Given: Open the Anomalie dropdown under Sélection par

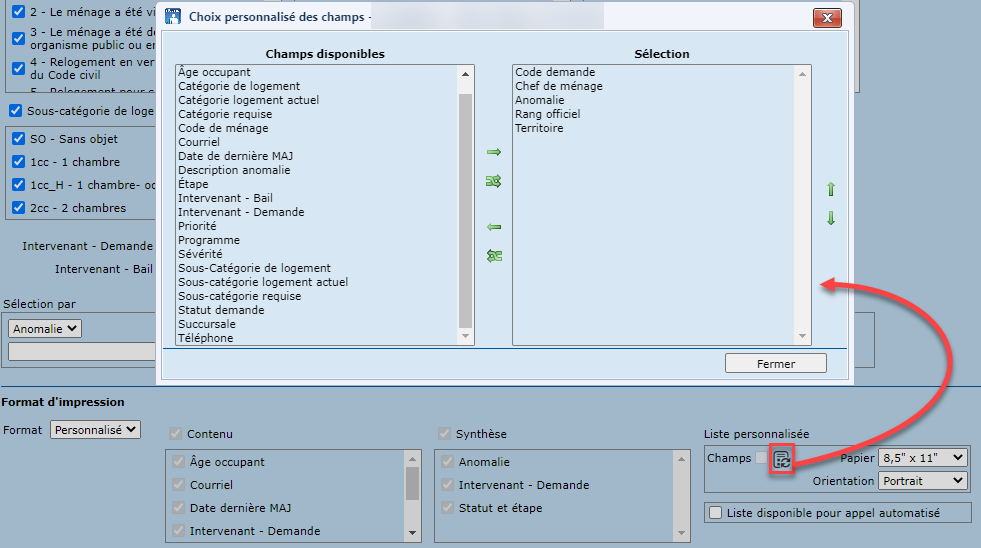Looking at the screenshot, I should pyautogui.click(x=45, y=328).
